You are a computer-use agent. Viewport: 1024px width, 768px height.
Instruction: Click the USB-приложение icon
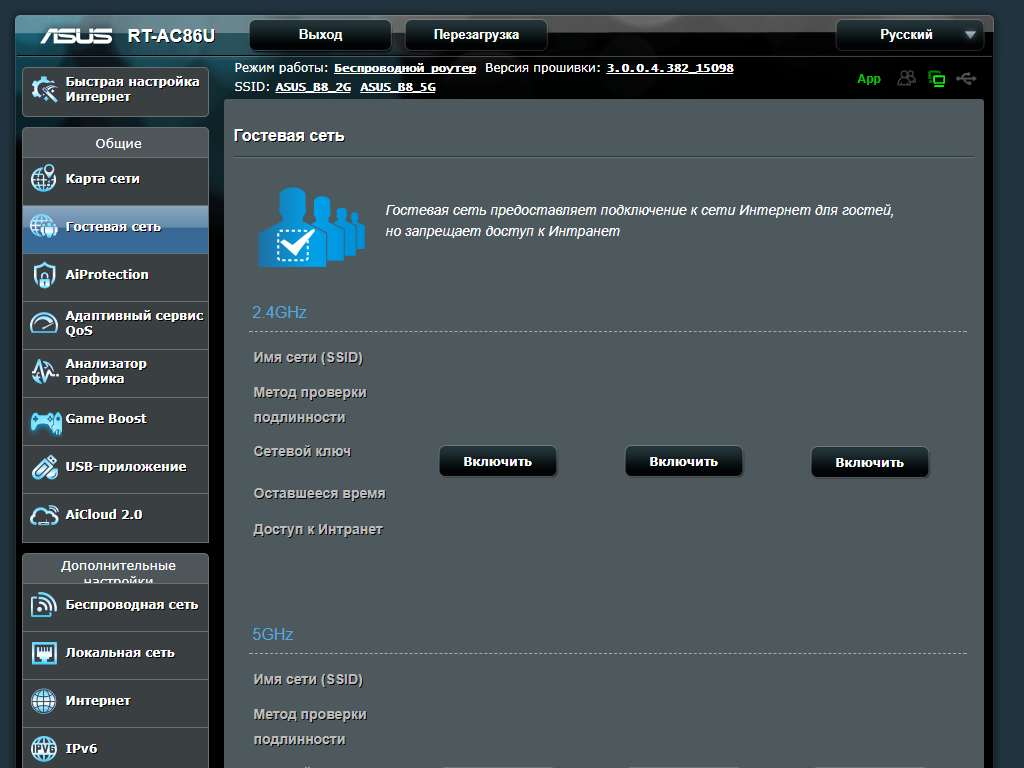pyautogui.click(x=44, y=467)
